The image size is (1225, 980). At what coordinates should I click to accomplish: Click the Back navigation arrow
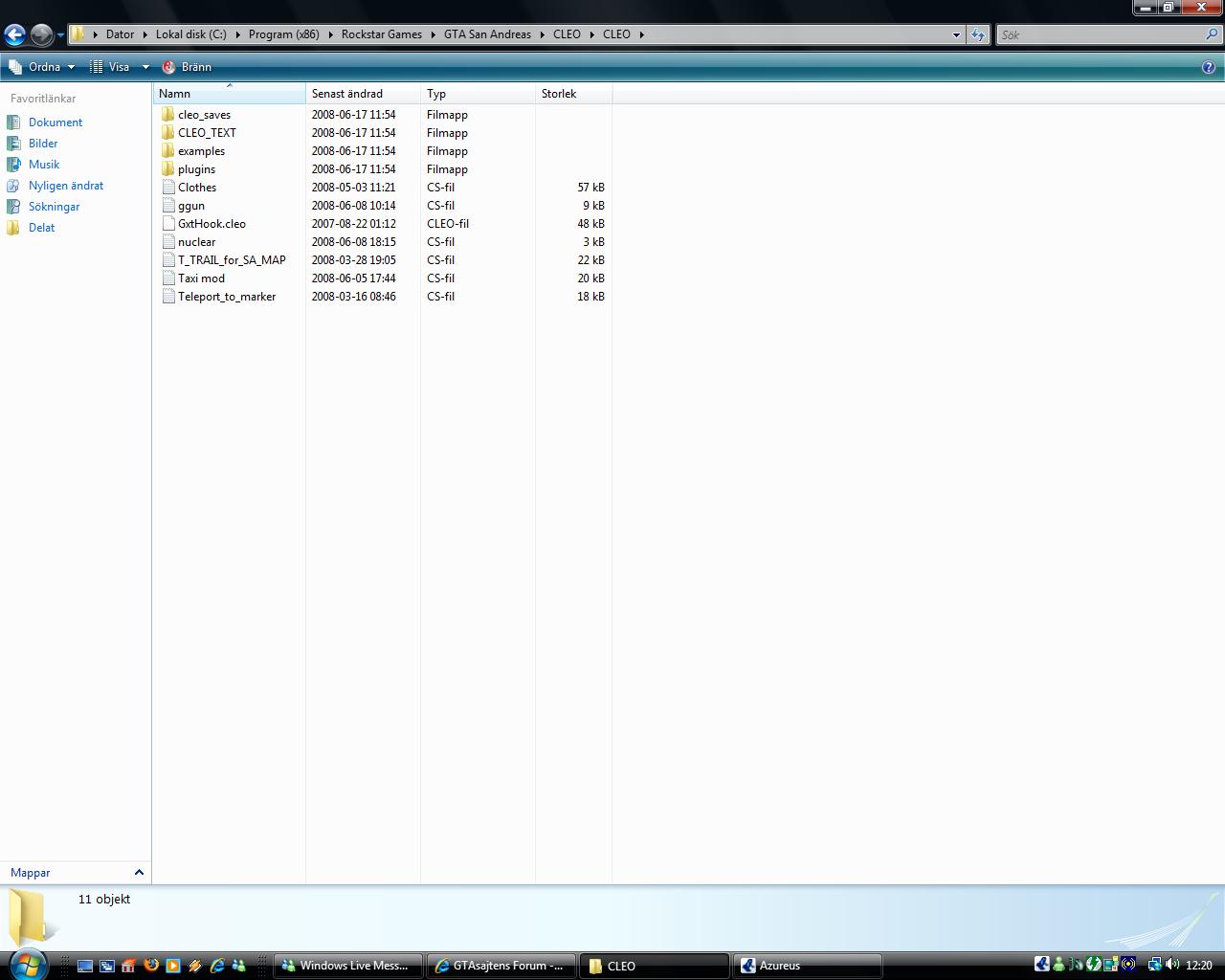[x=14, y=35]
